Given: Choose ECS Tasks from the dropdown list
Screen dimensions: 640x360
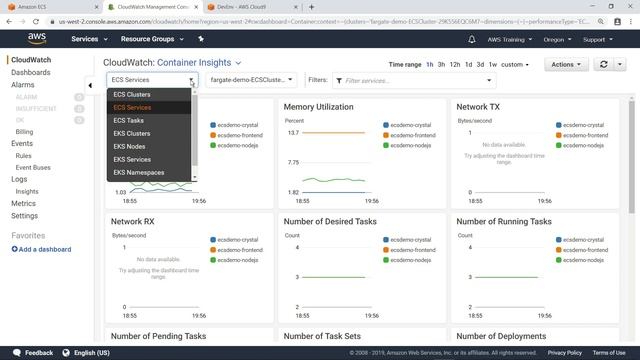Looking at the screenshot, I should (x=149, y=120).
